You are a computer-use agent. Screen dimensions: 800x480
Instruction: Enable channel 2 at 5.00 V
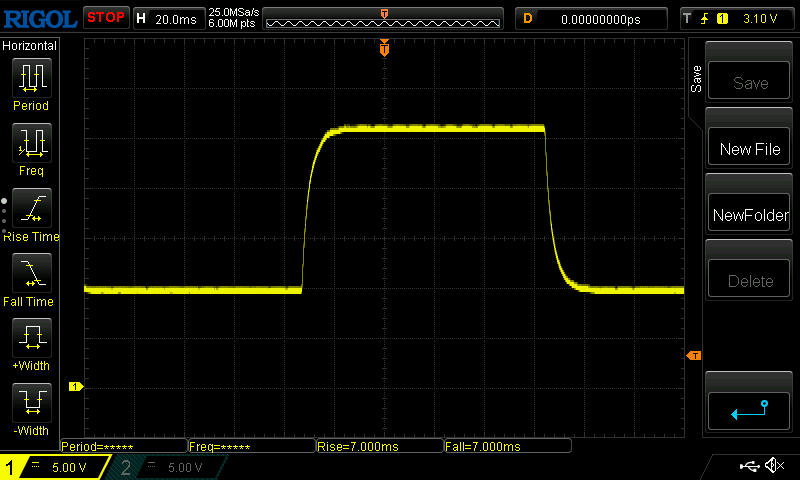pyautogui.click(x=168, y=467)
